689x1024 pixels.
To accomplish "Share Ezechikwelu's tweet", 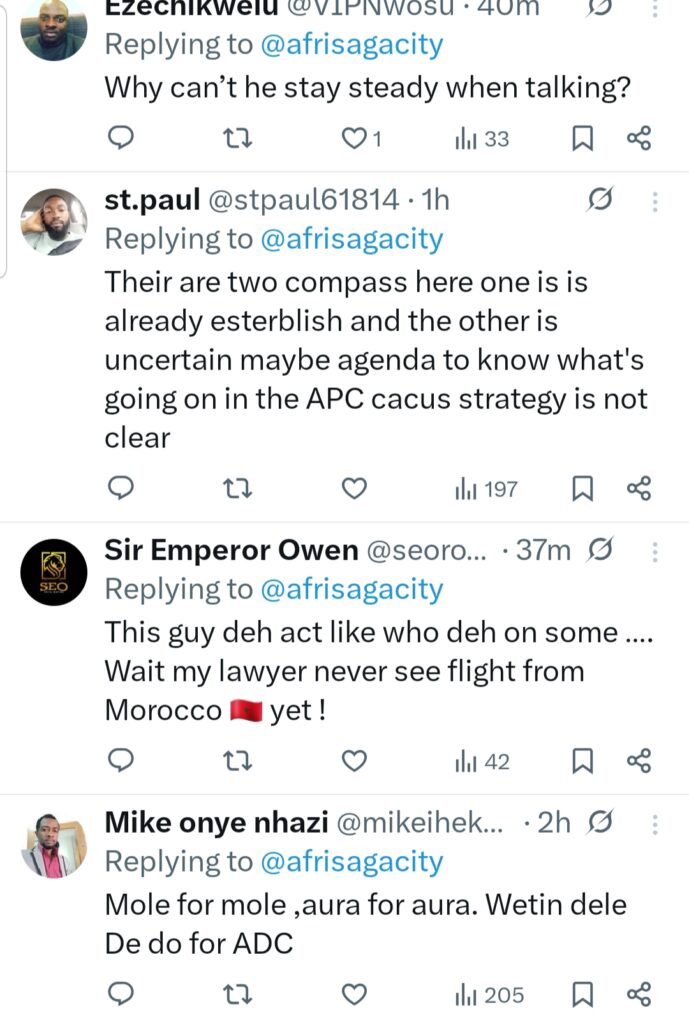I will click(x=639, y=139).
